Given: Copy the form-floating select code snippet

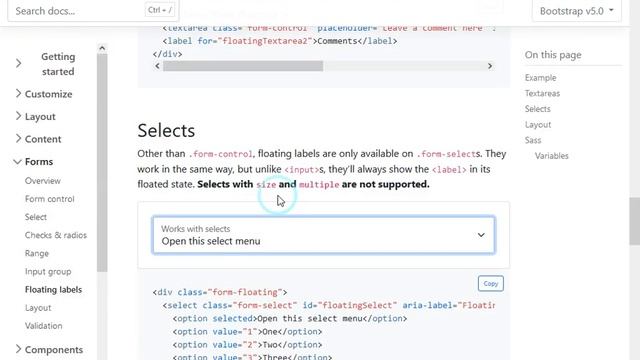Looking at the screenshot, I should coord(491,283).
